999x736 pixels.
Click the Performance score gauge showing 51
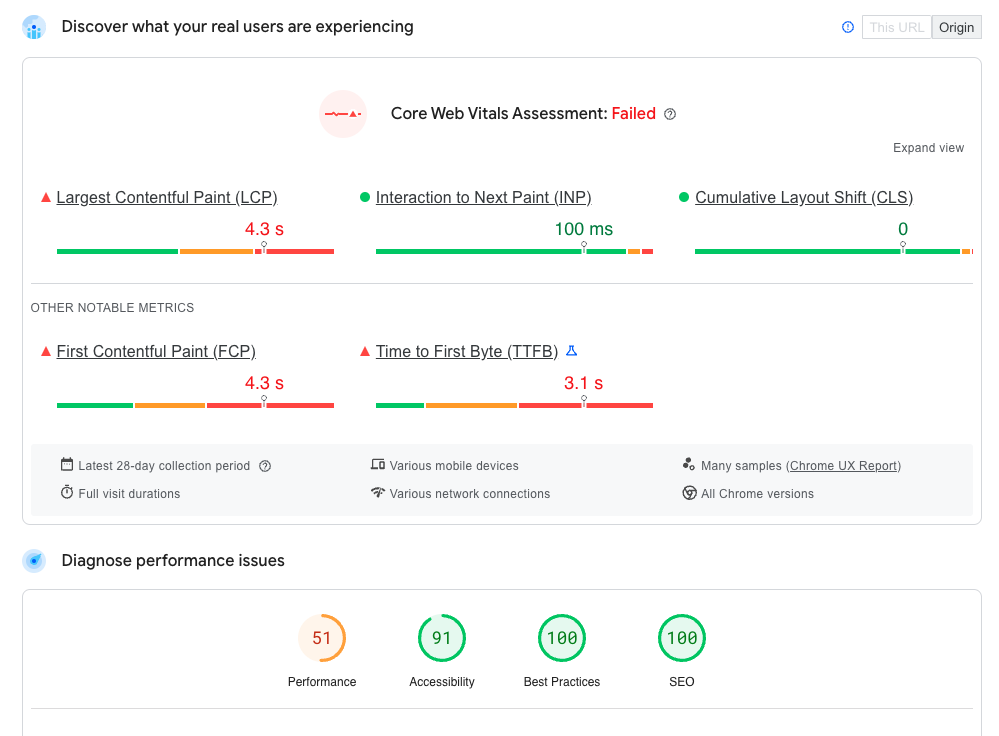(322, 637)
